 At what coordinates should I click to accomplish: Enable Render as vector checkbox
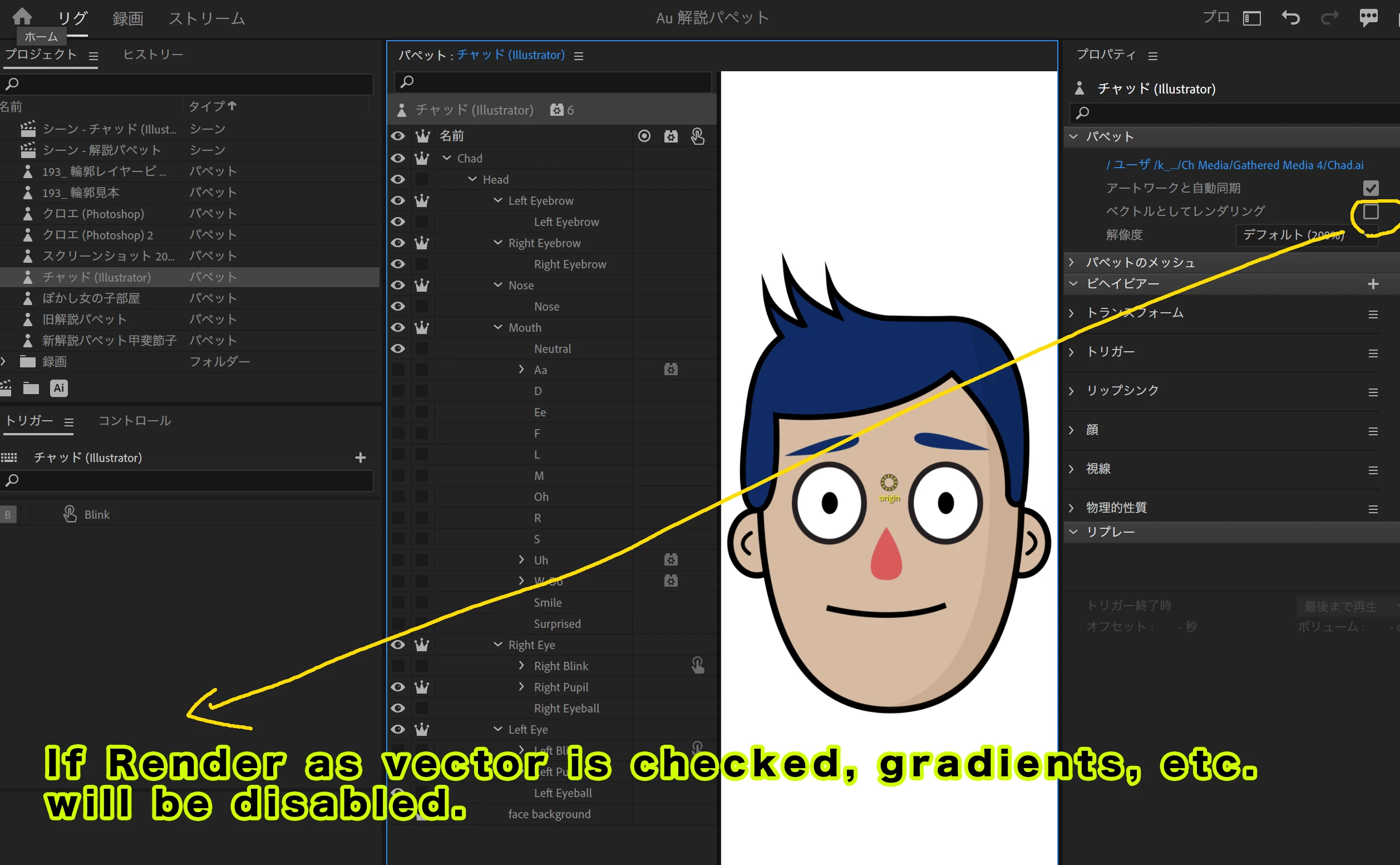1371,212
